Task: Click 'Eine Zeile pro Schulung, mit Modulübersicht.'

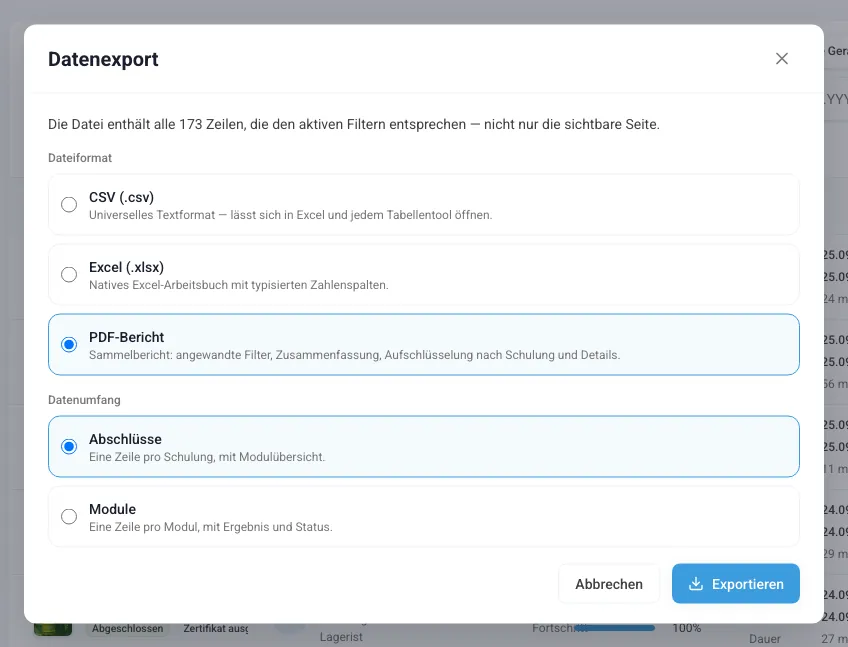Action: [207, 457]
